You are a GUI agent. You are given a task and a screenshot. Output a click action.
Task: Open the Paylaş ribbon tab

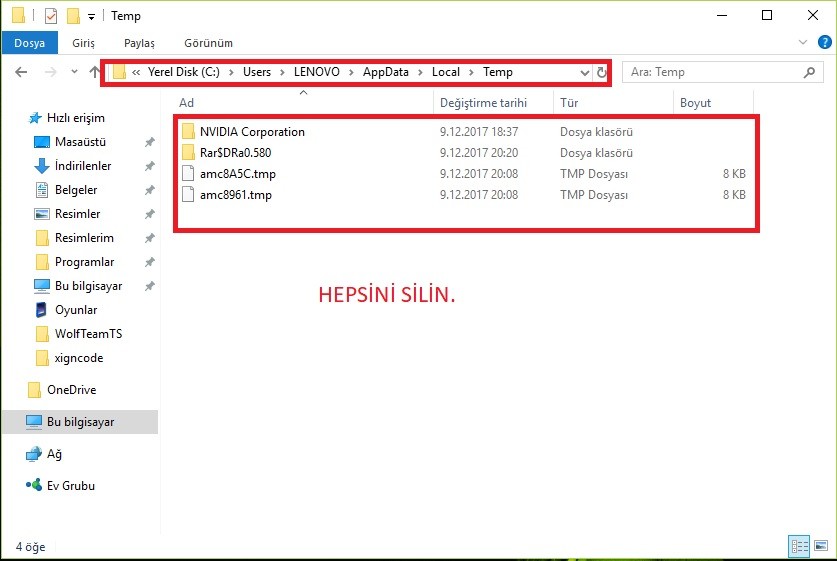pos(139,43)
